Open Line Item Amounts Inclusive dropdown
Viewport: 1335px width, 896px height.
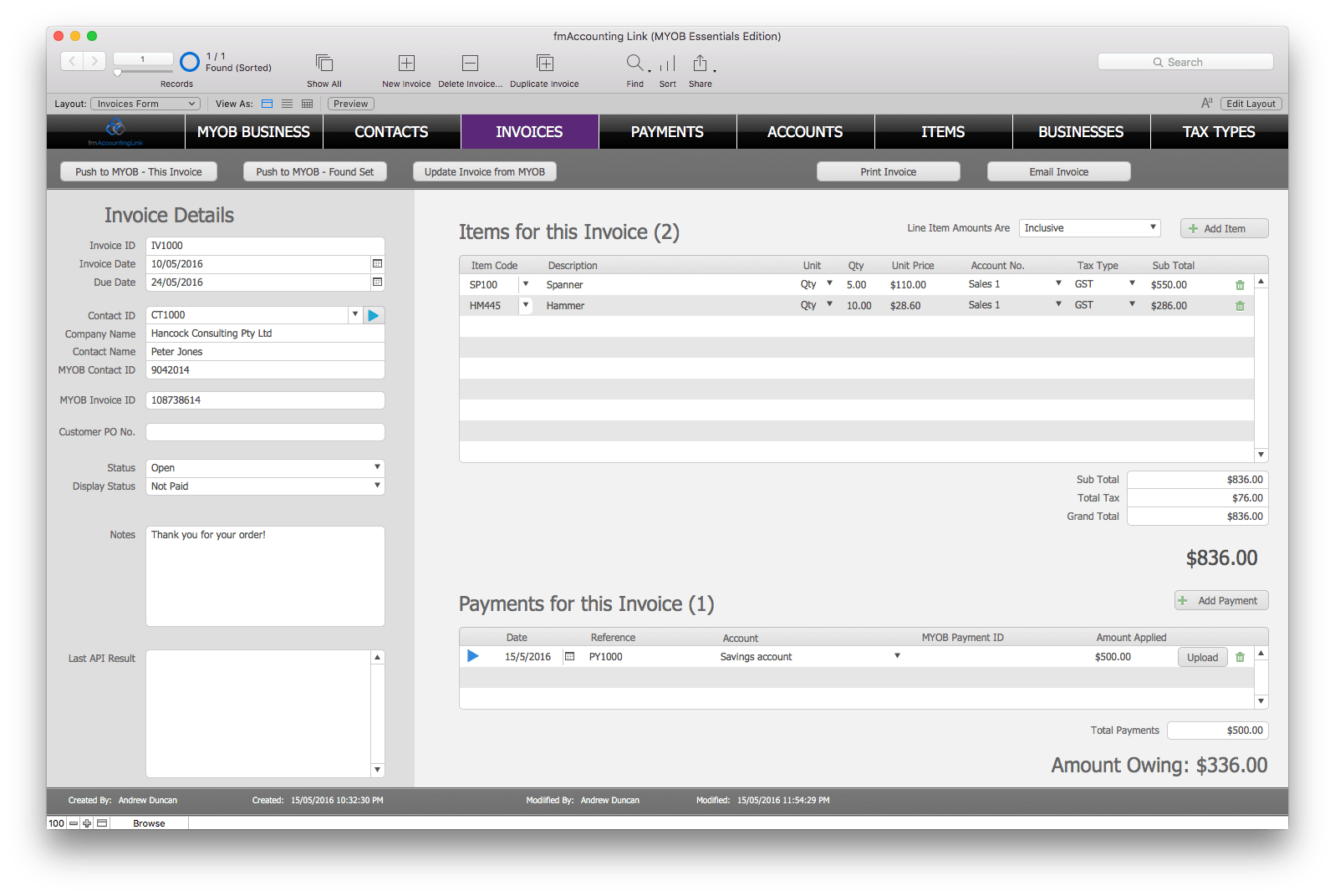pos(1089,227)
